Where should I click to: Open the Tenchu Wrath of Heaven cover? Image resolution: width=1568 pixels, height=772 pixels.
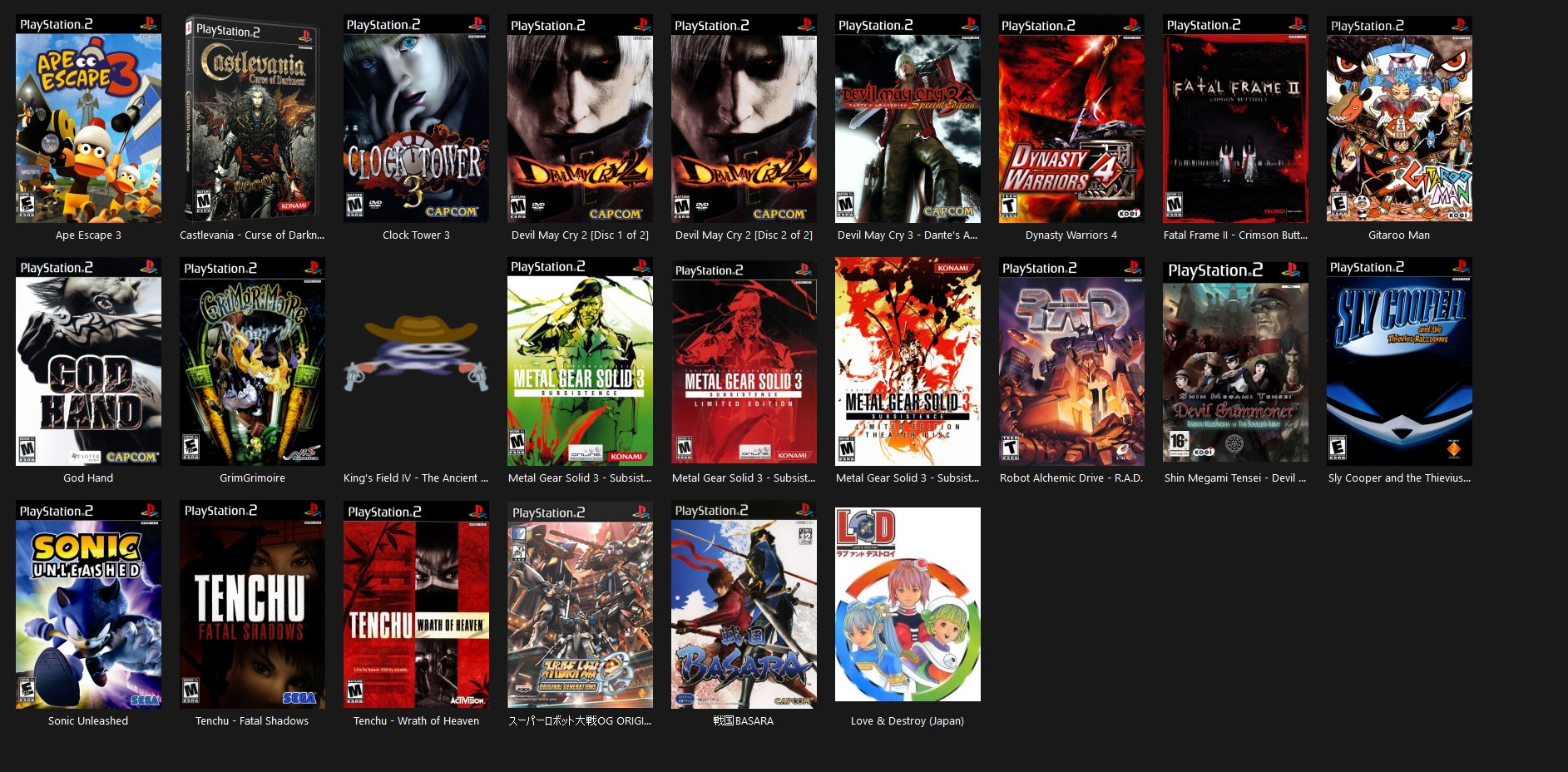pos(416,605)
